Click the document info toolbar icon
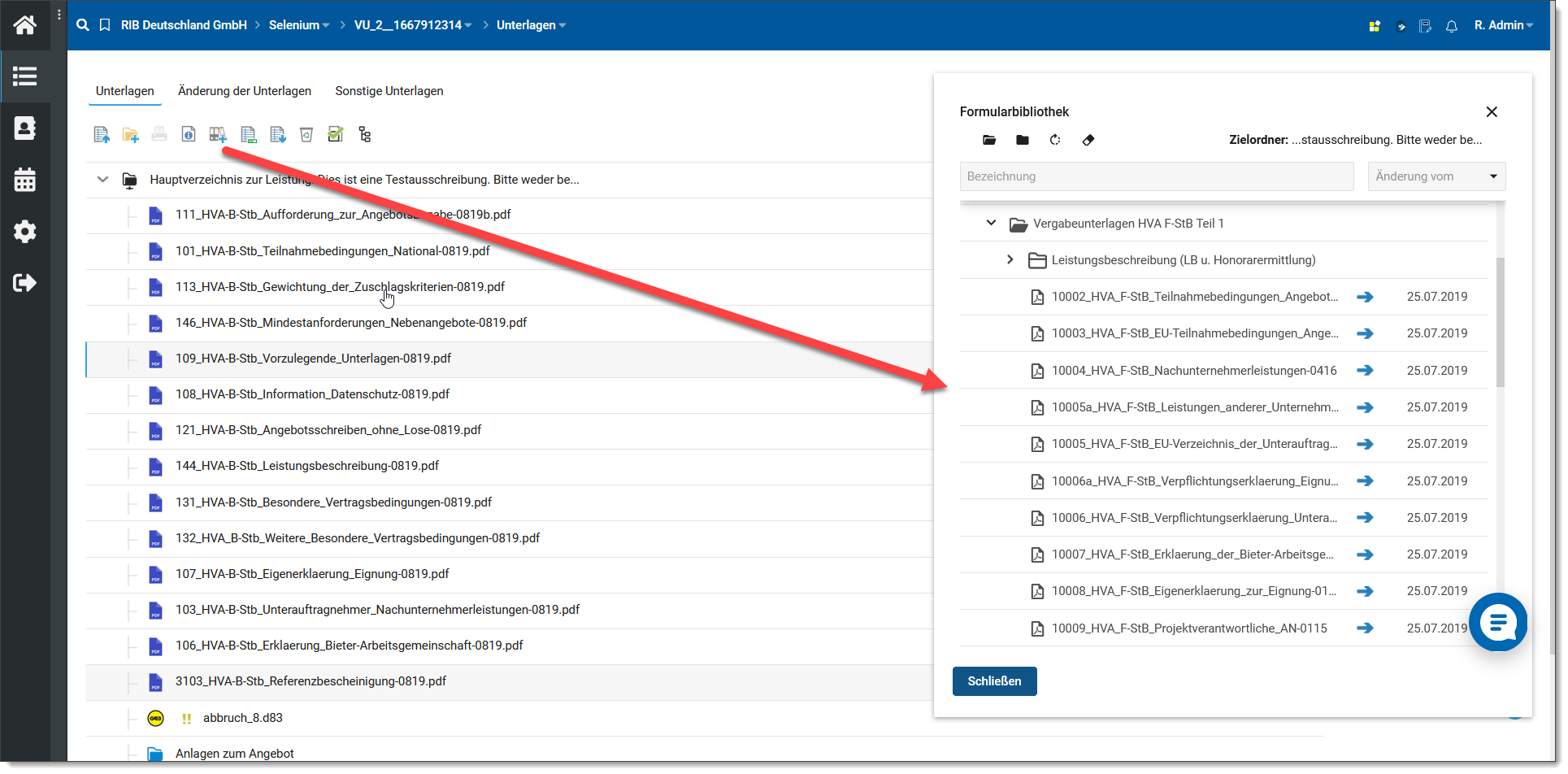Viewport: 1568px width, 774px height. click(189, 134)
